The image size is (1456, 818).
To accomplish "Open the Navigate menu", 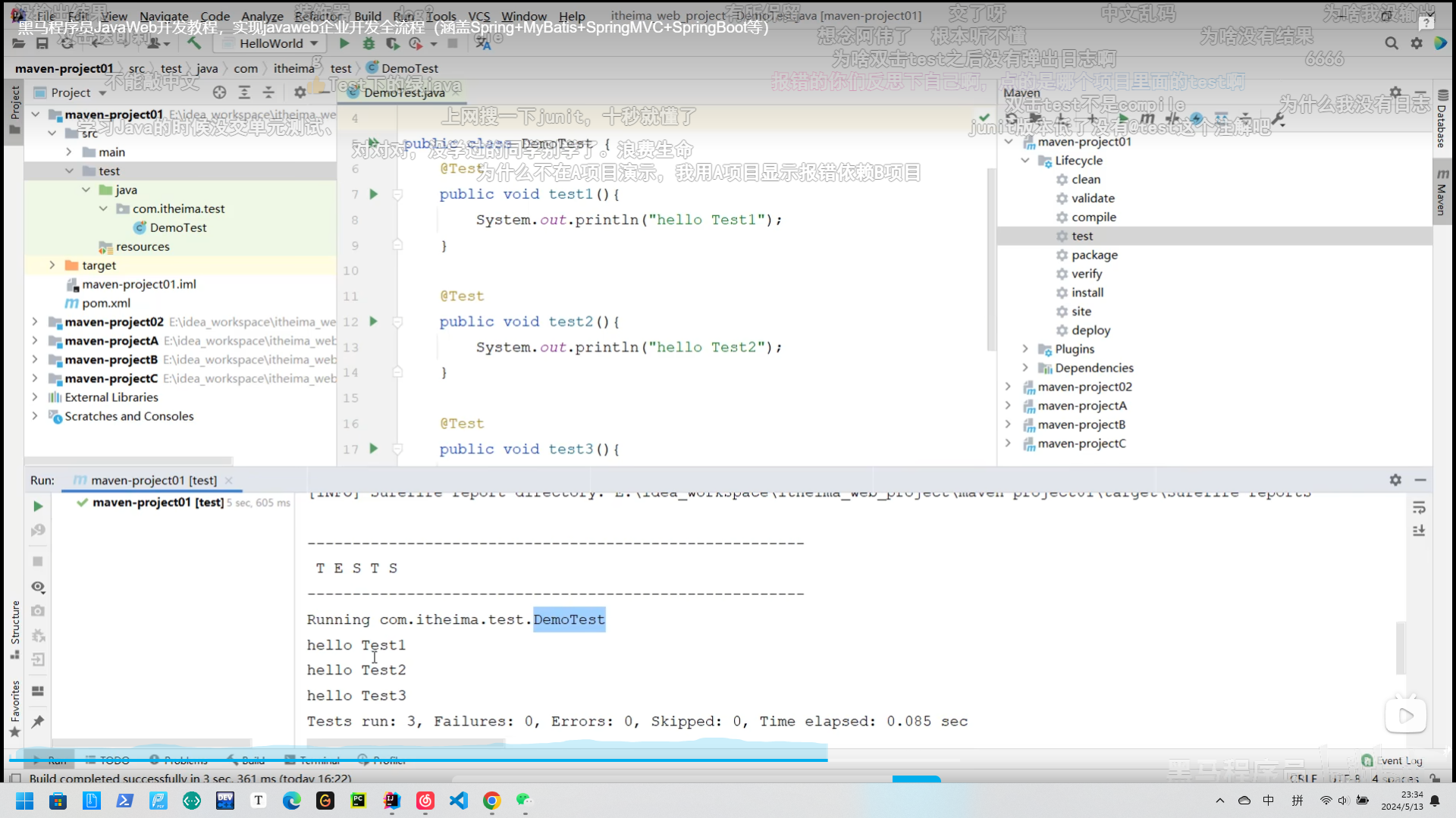I will point(164,16).
